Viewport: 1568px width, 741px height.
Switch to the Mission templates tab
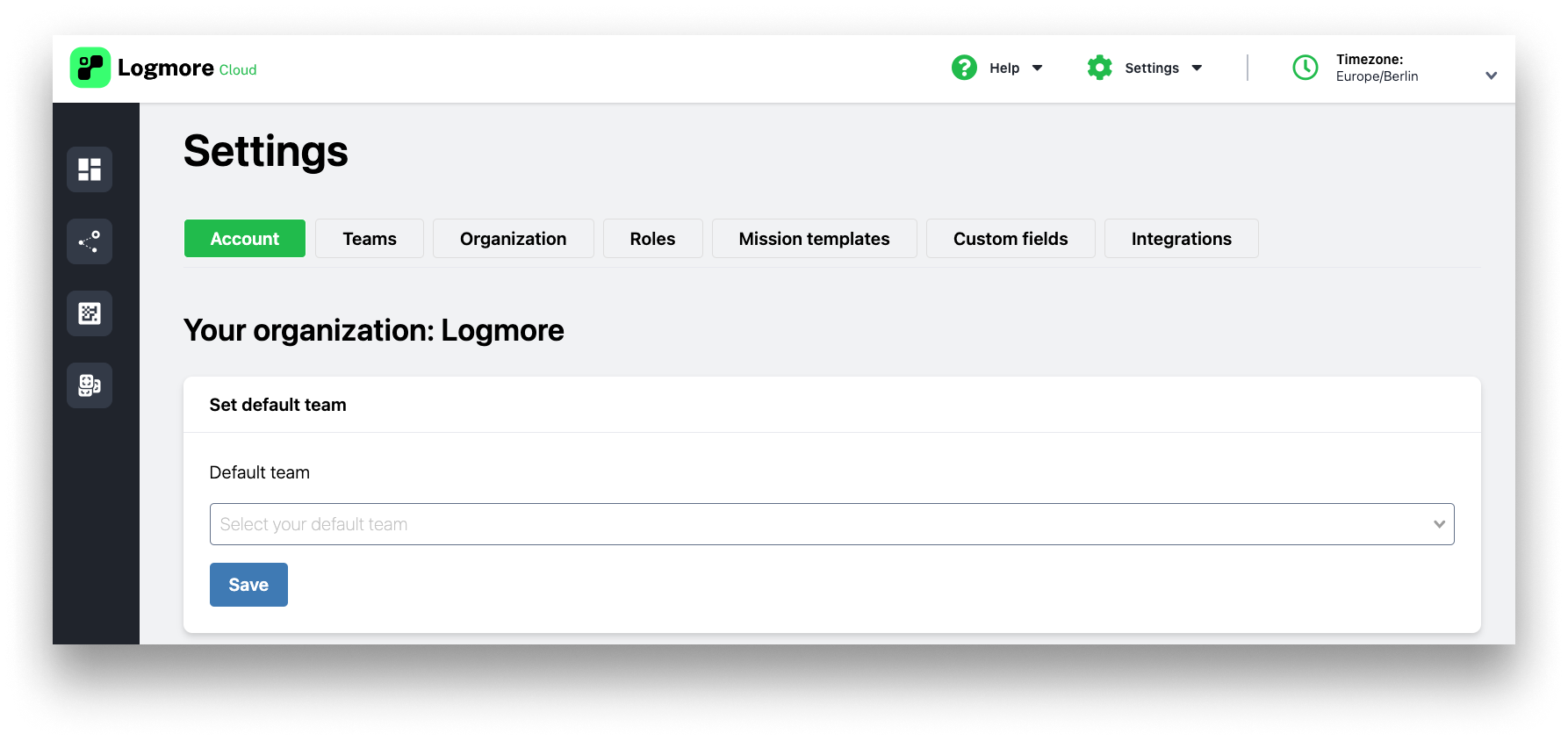click(x=814, y=239)
